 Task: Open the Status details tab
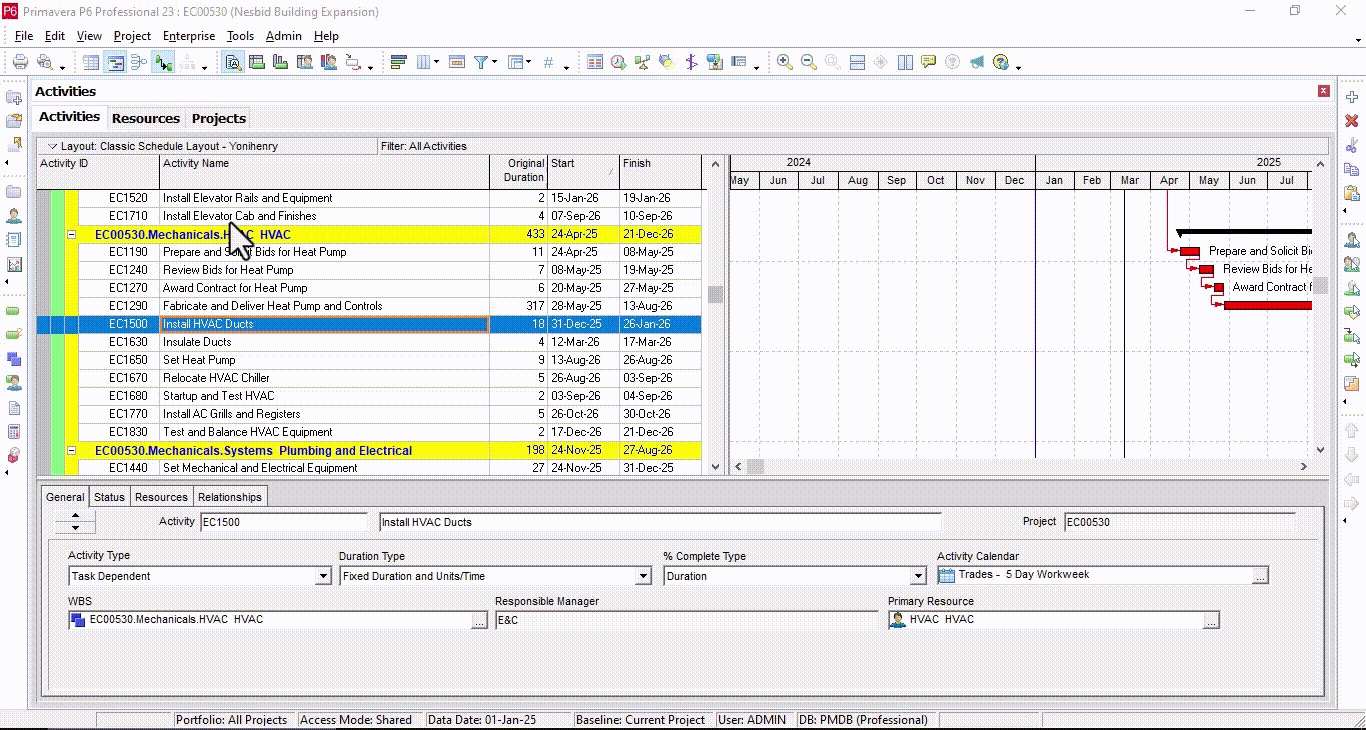coord(109,497)
